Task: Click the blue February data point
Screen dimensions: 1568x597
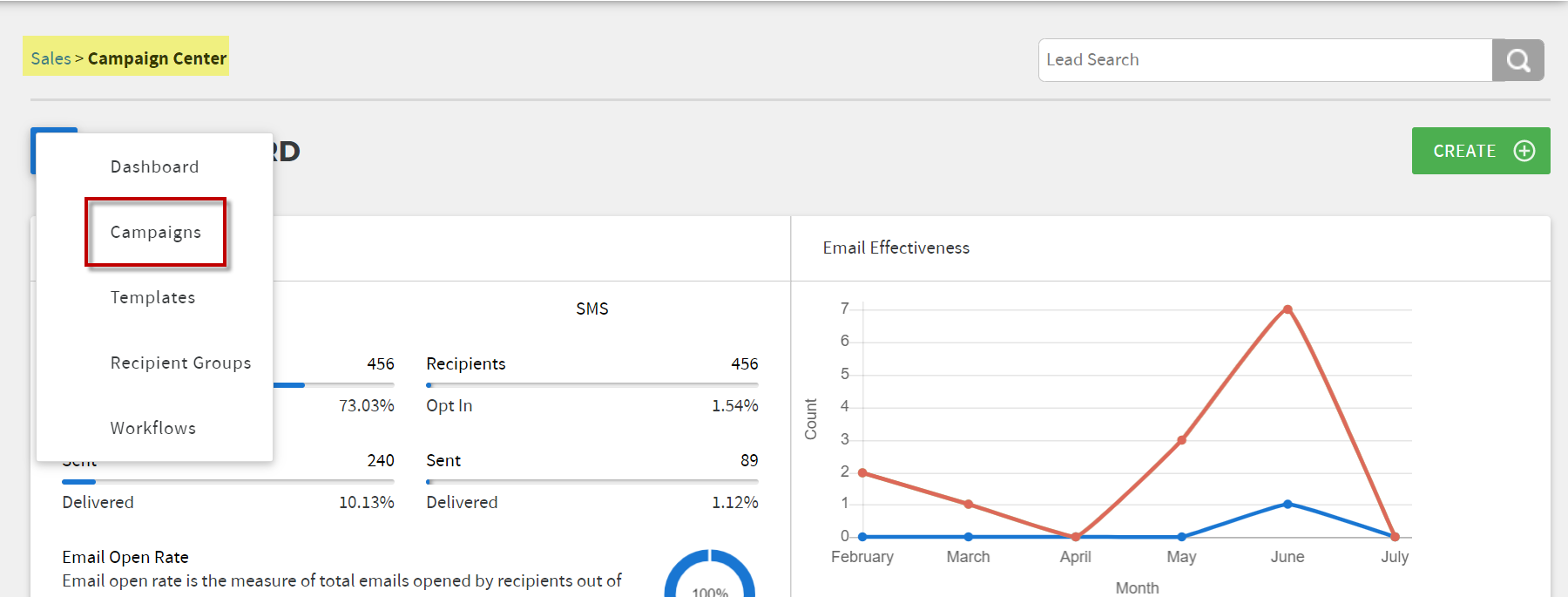Action: click(x=862, y=537)
